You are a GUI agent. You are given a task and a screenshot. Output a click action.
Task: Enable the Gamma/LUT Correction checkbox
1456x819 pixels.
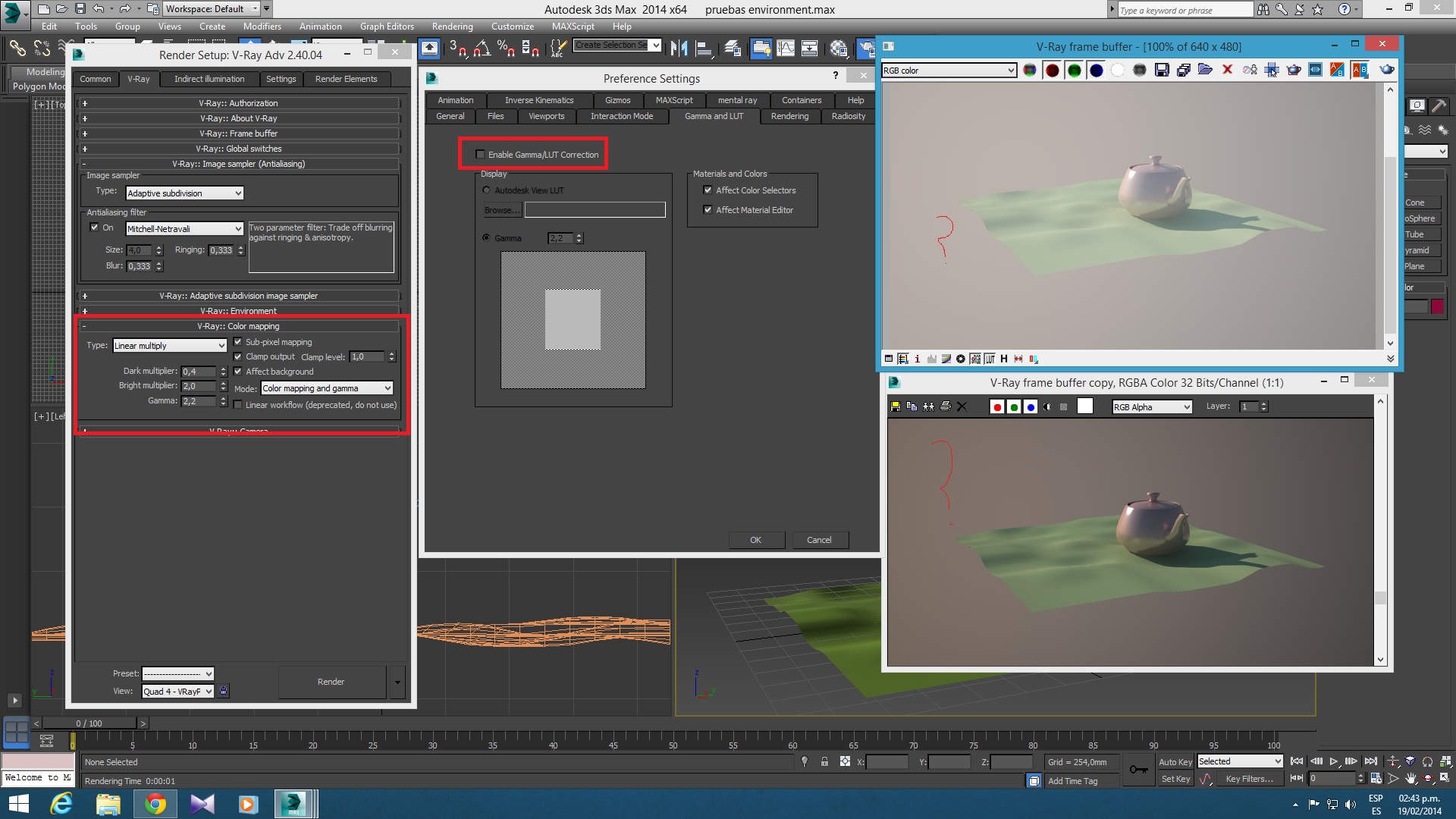point(480,155)
